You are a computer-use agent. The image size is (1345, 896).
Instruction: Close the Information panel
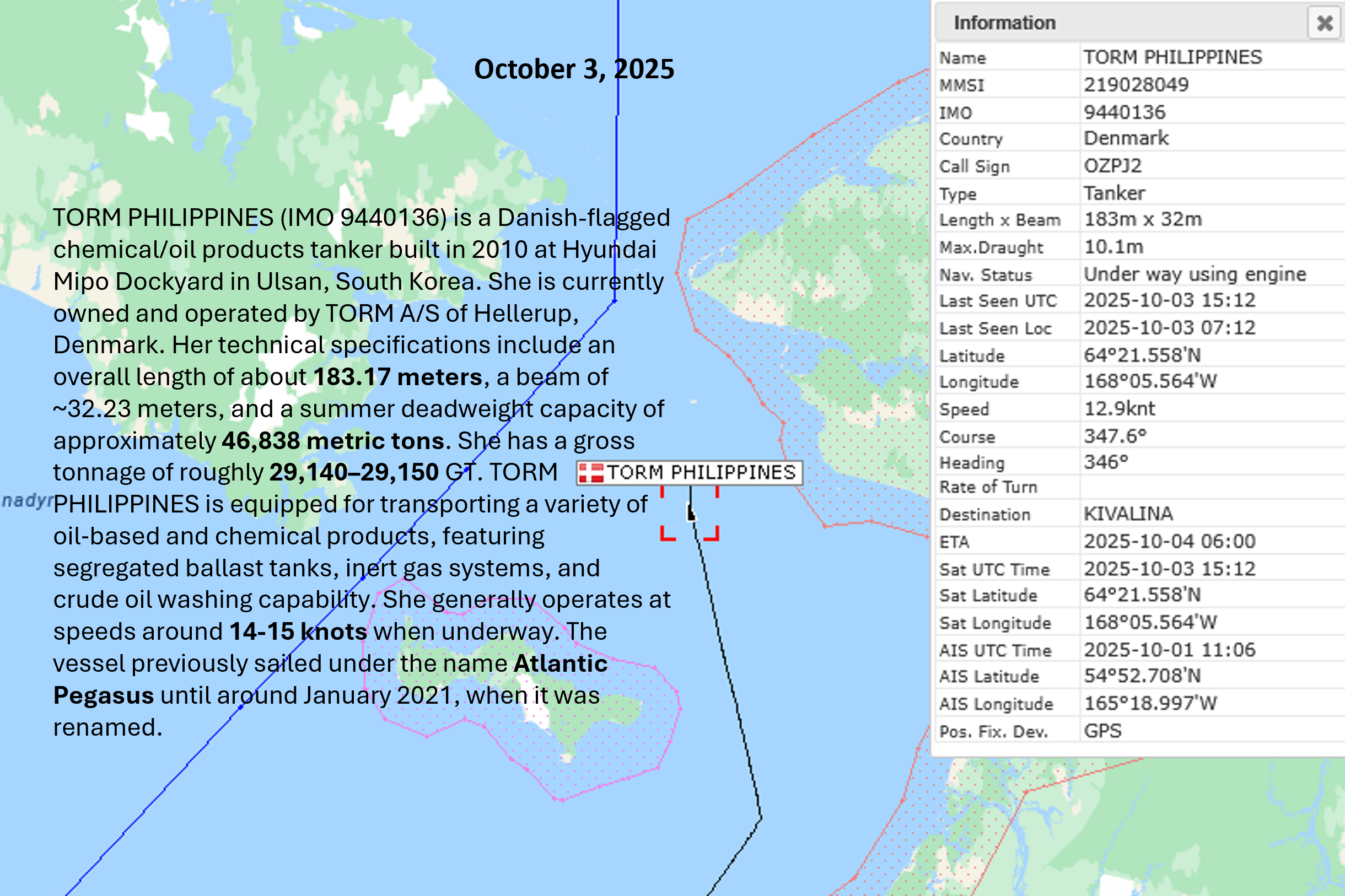[1324, 23]
